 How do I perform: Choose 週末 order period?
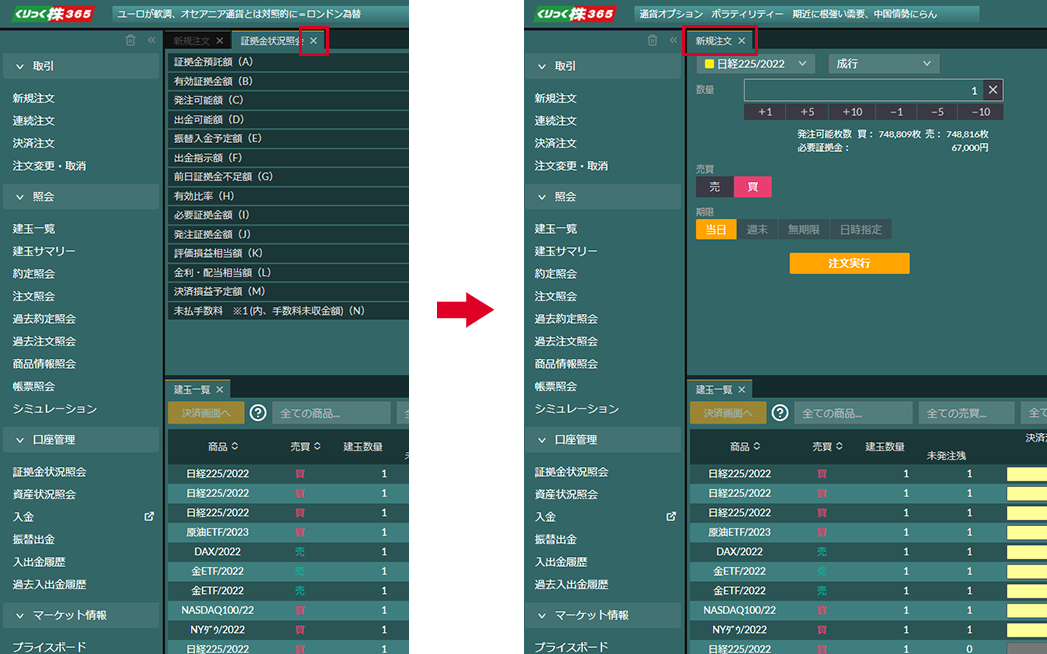coord(757,230)
